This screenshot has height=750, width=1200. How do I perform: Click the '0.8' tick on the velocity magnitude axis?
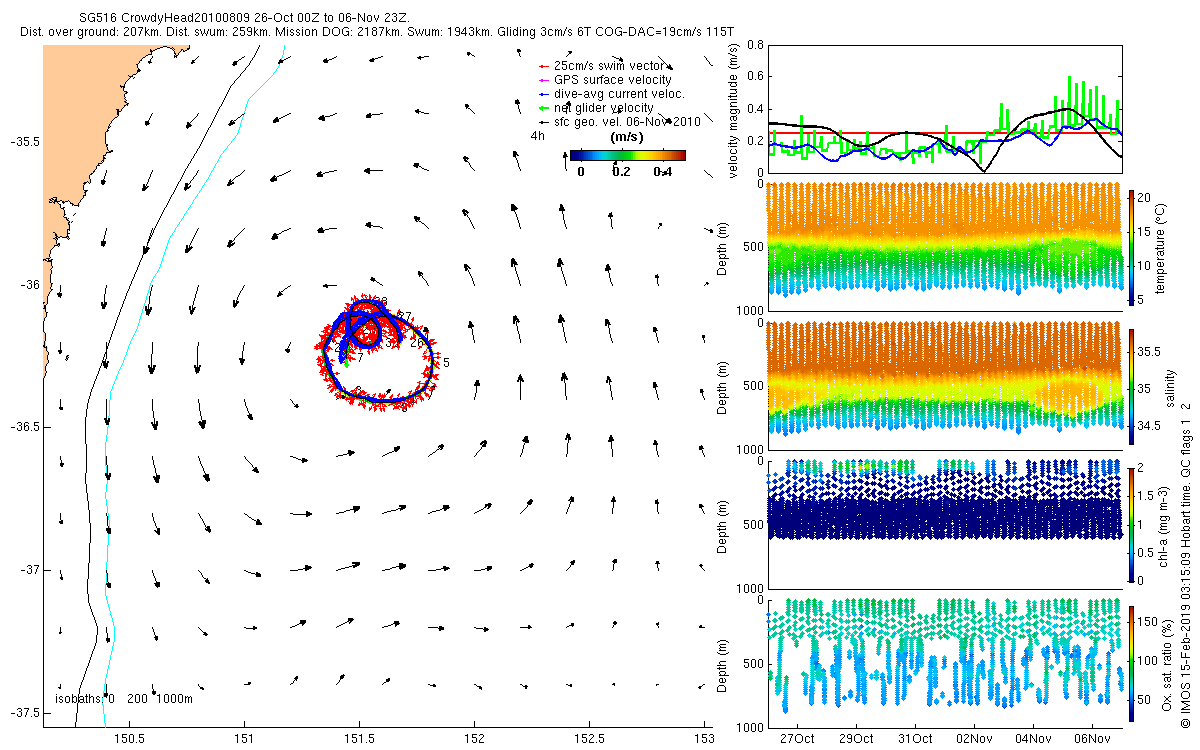pos(754,45)
